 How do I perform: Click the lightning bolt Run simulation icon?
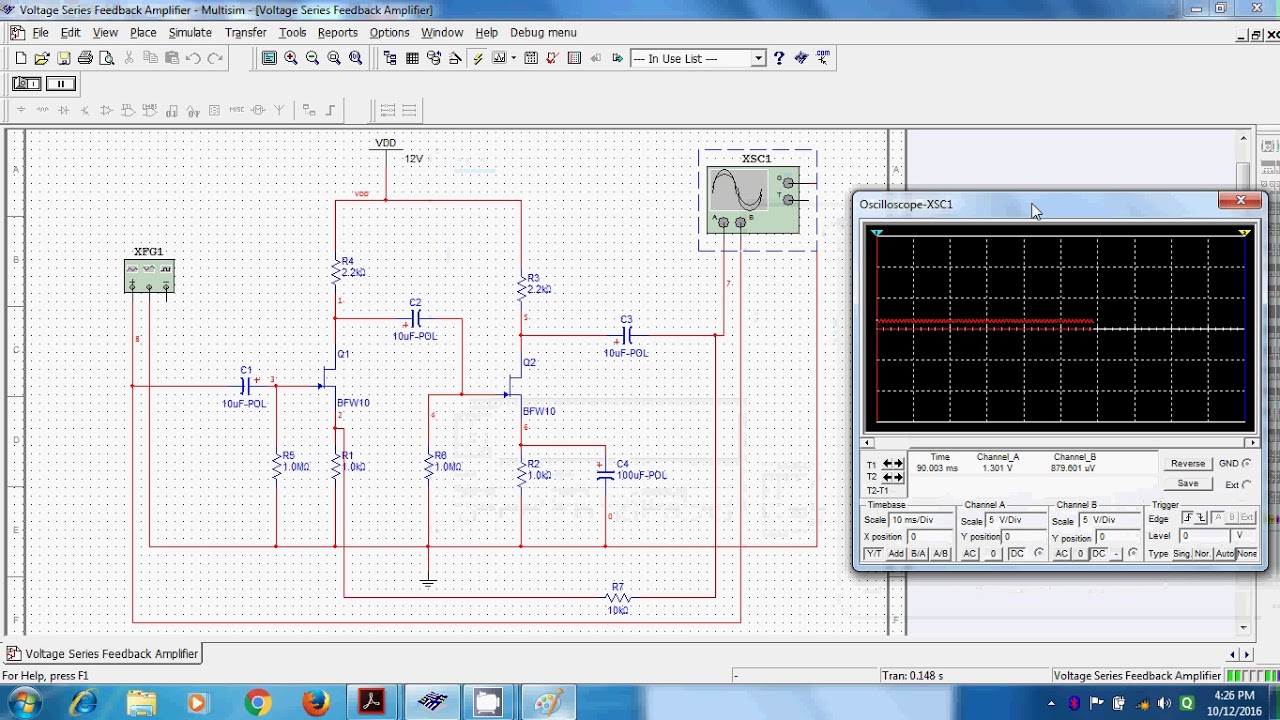click(x=478, y=59)
